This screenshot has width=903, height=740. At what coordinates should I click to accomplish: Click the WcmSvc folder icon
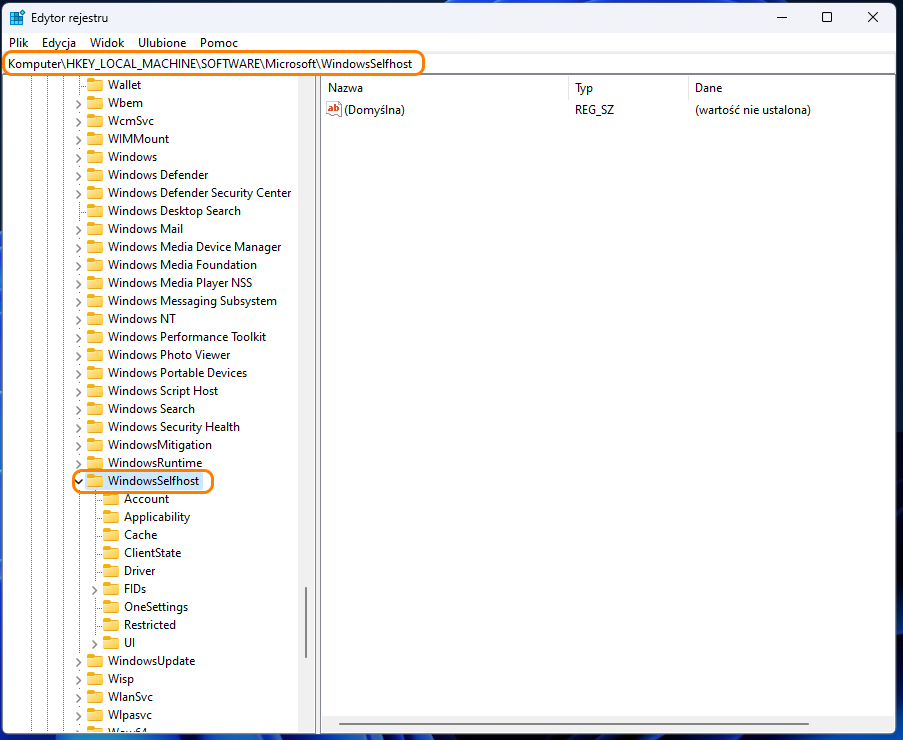point(94,121)
